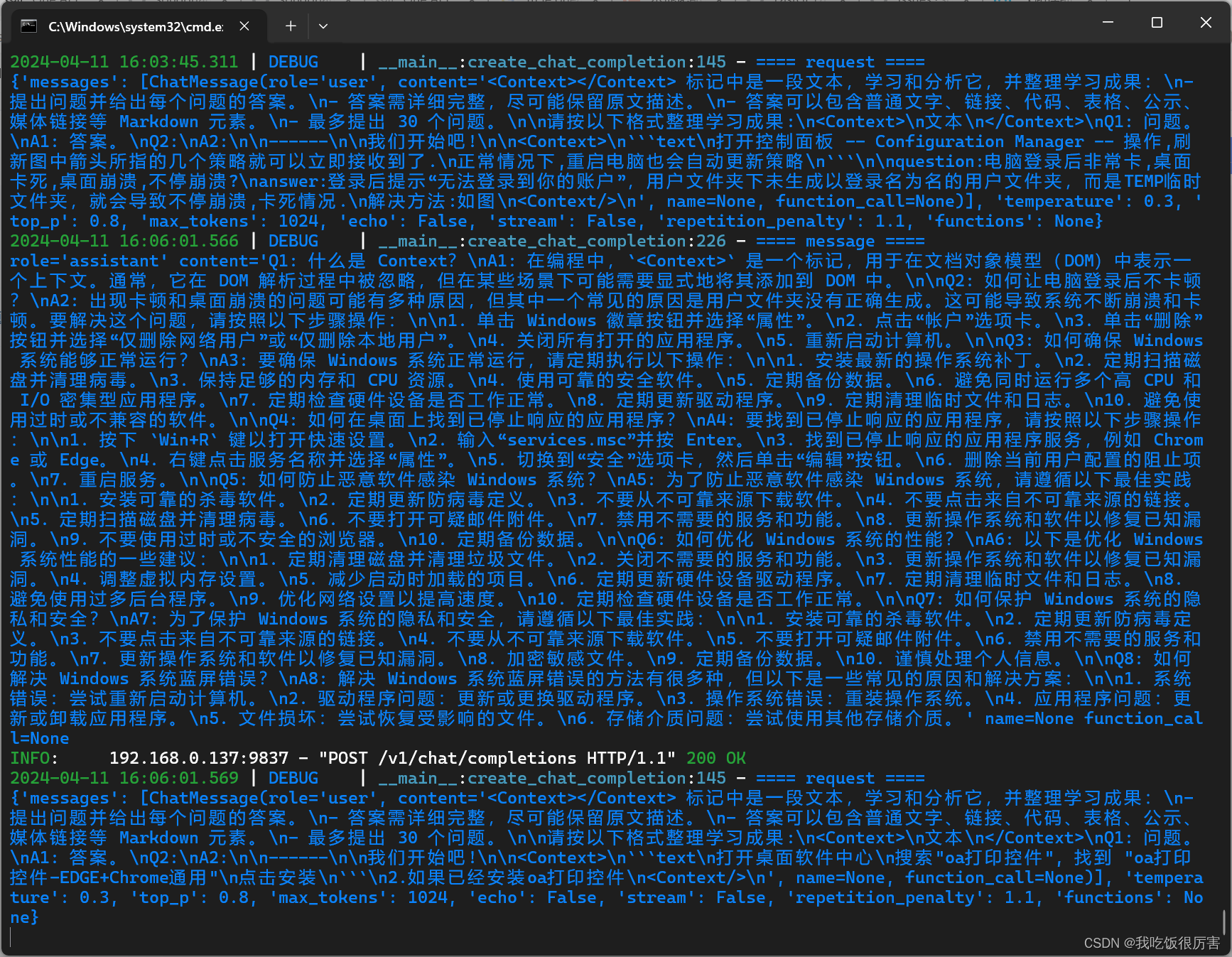
Task: Click the '200 OK' status text
Action: pos(716,758)
